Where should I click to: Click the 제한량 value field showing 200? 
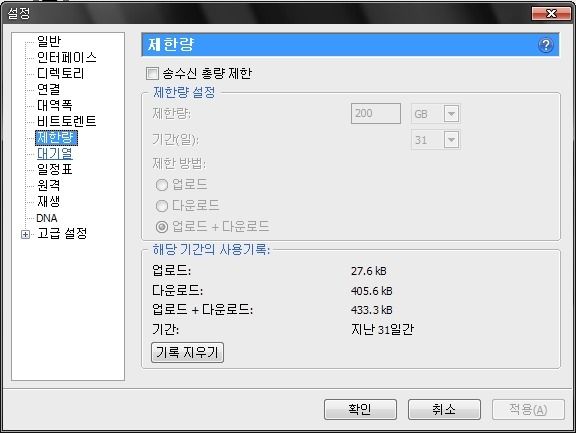point(375,113)
